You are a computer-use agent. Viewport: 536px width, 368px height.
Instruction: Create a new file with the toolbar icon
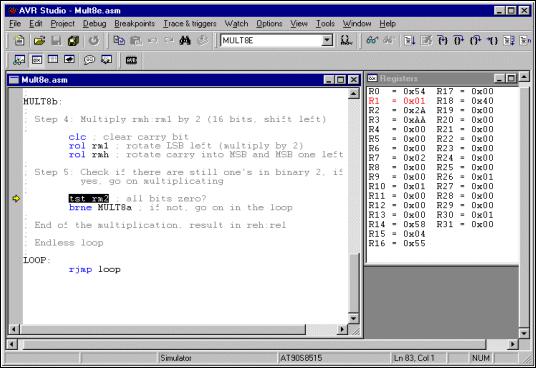click(19, 41)
